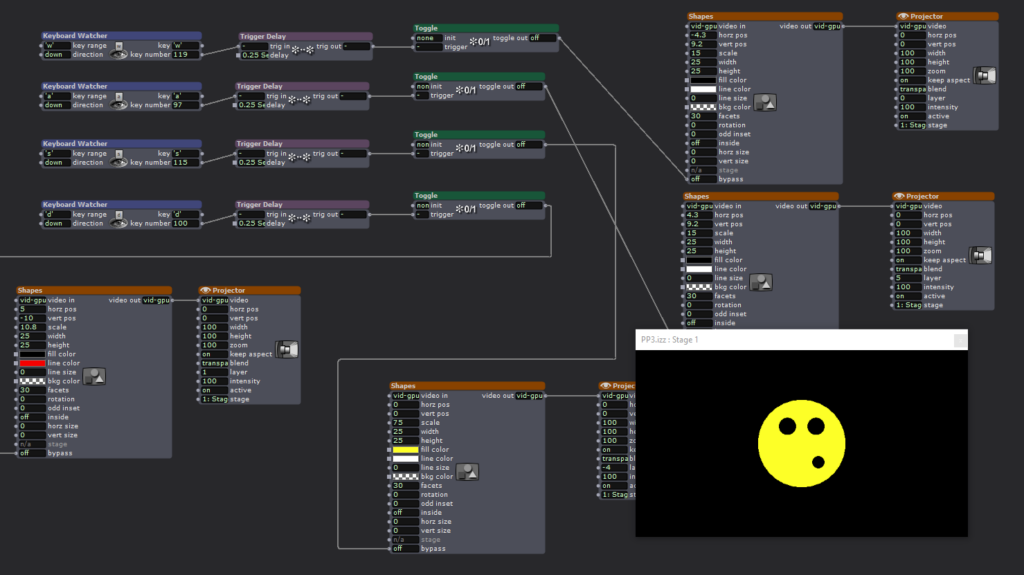Viewport: 1024px width, 575px height.
Task: Click the projector icon in the layer 1 Projector
Action: [287, 350]
